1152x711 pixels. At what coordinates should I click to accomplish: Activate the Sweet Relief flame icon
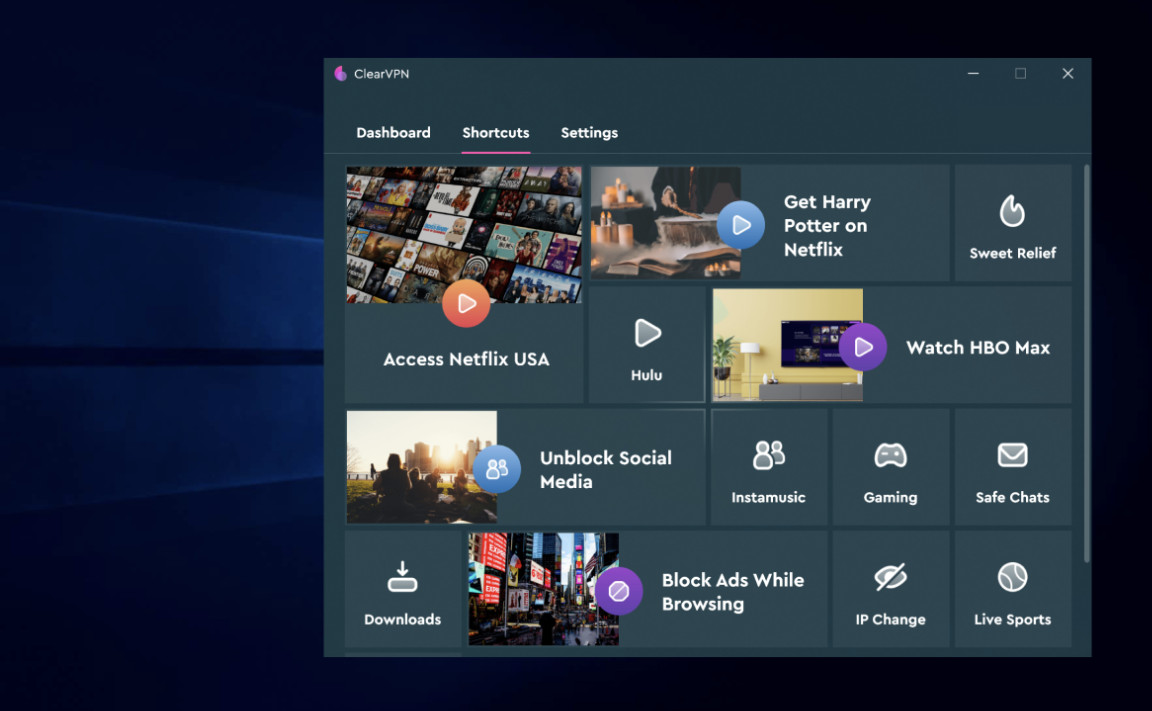1012,211
